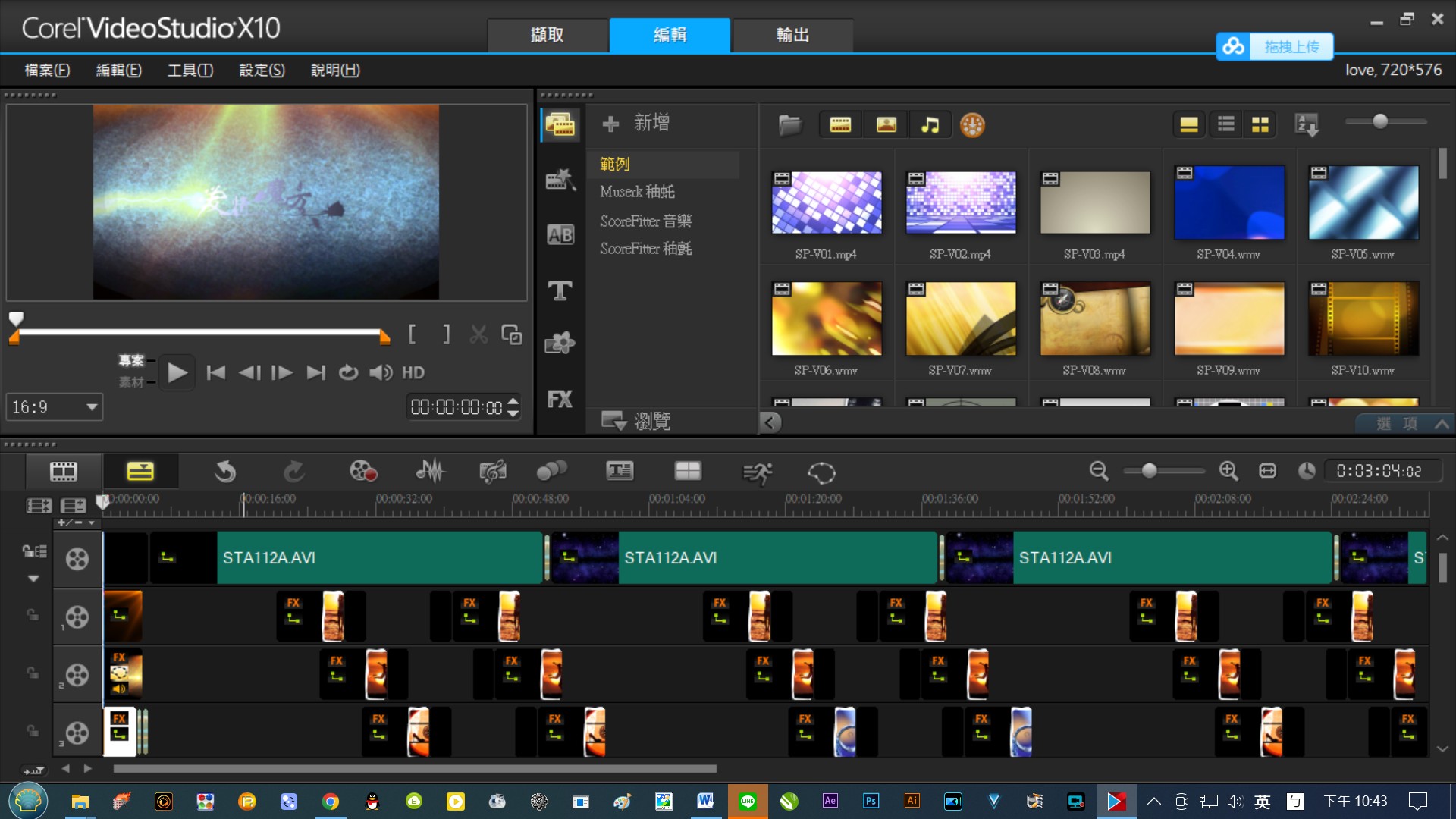Set the mark-in bracket point

(412, 334)
